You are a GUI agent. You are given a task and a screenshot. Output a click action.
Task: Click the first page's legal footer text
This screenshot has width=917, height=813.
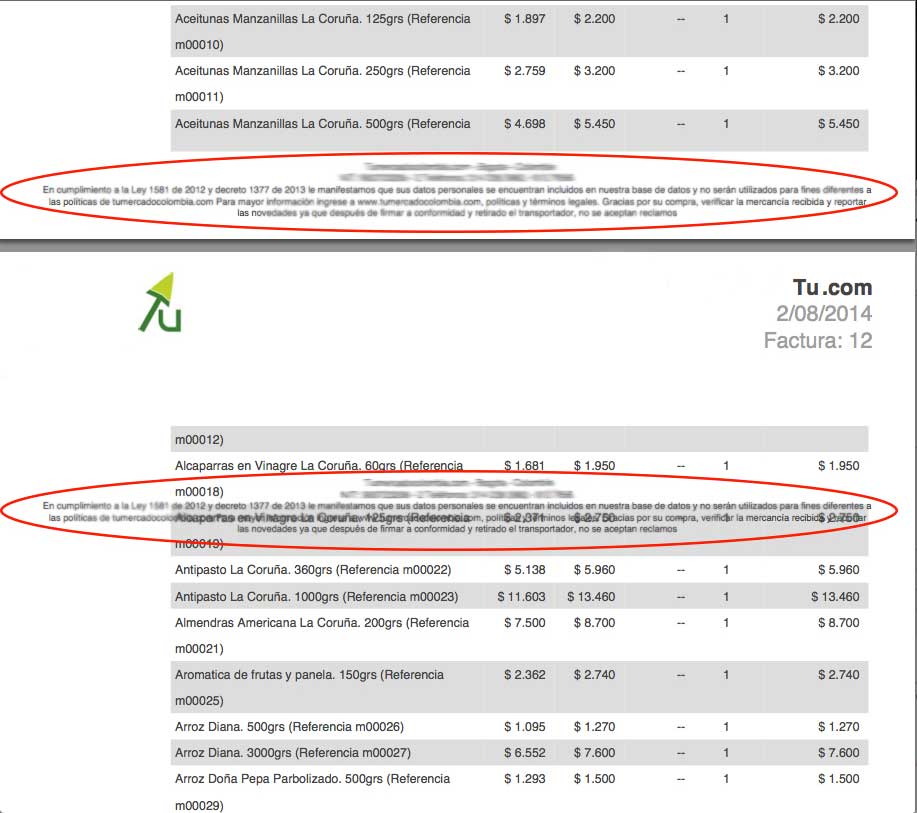click(457, 201)
